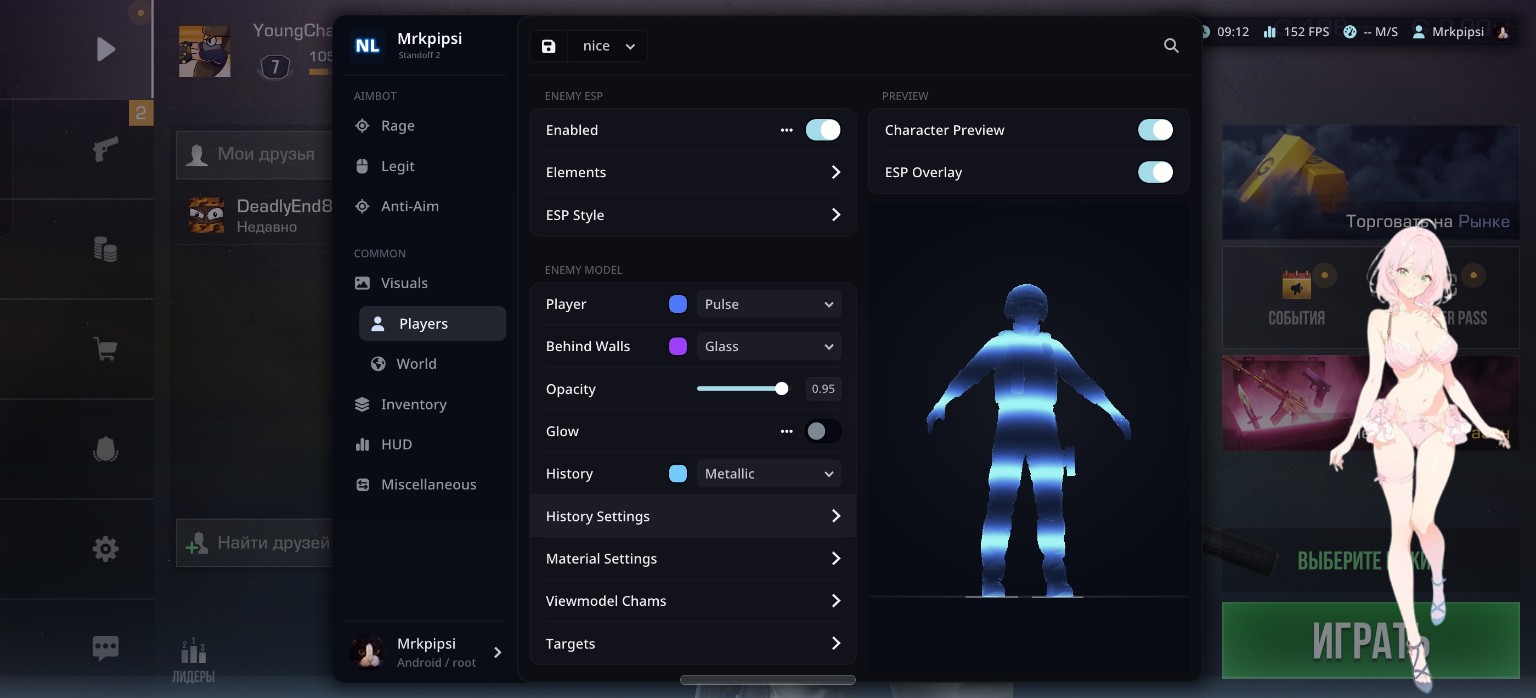Click the Legit mouse icon
1536x698 pixels.
pyautogui.click(x=362, y=166)
